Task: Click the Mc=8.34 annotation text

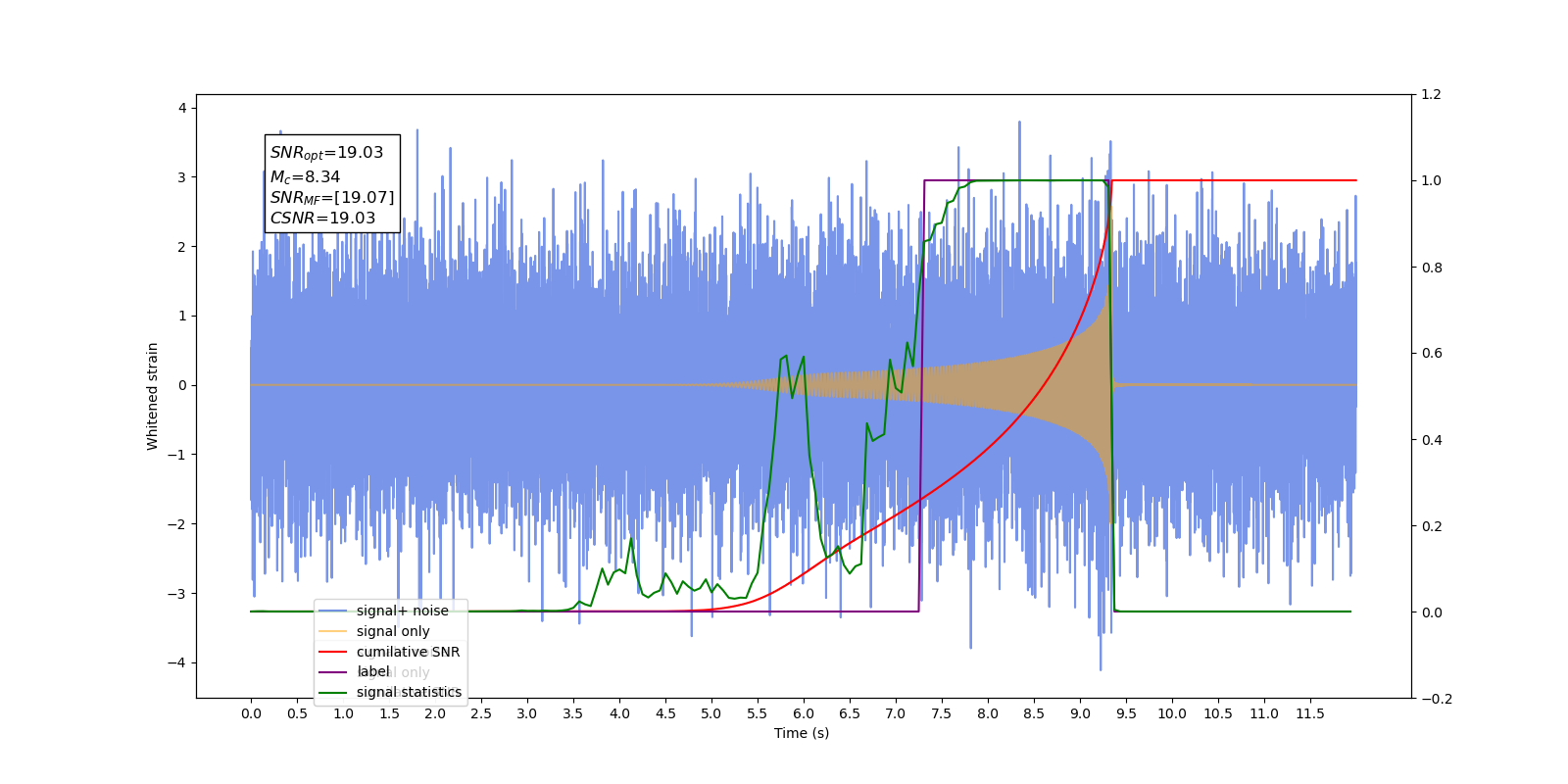Action: pos(305,177)
